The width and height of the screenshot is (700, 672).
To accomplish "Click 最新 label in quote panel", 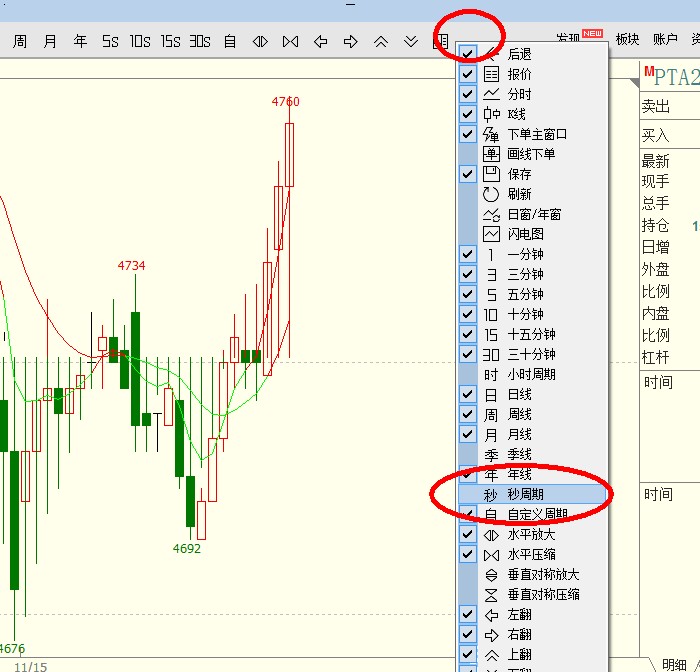I will [x=655, y=161].
